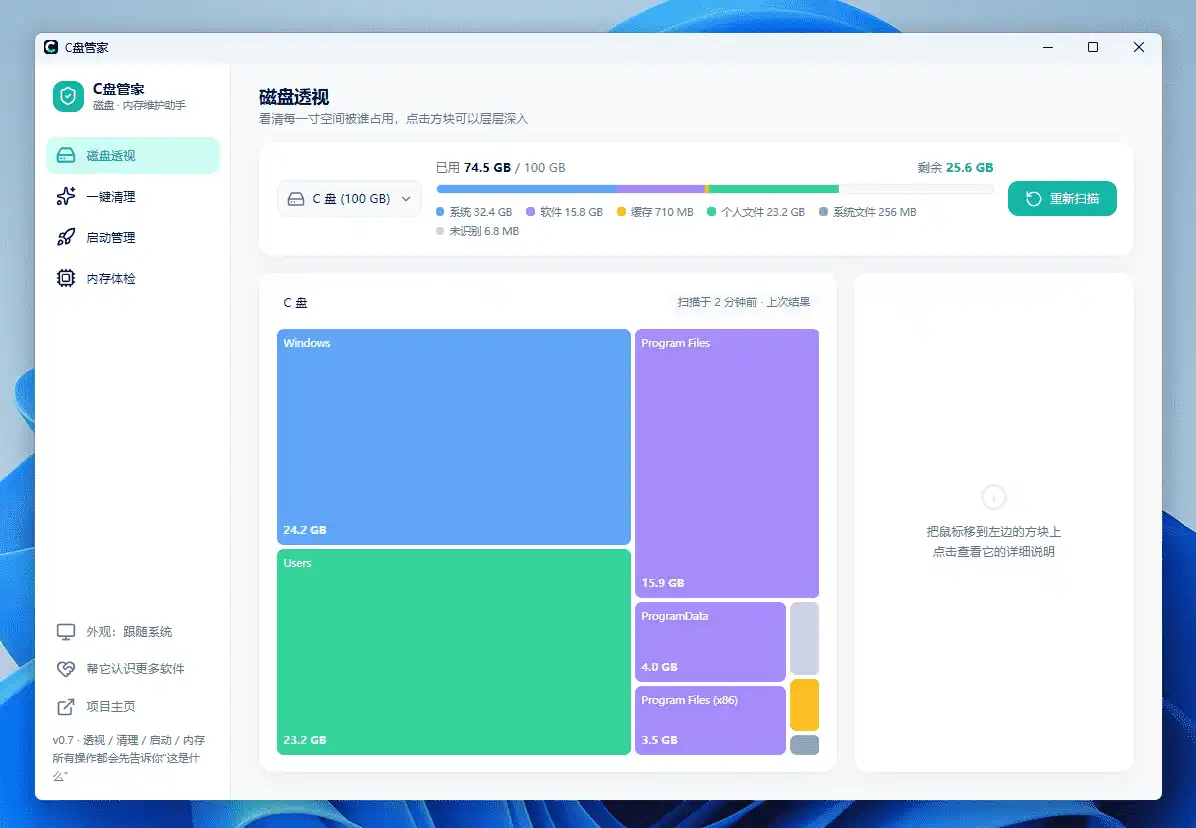Click the purple 软件 15.8 GB legend dot
The width and height of the screenshot is (1196, 828).
coord(530,212)
